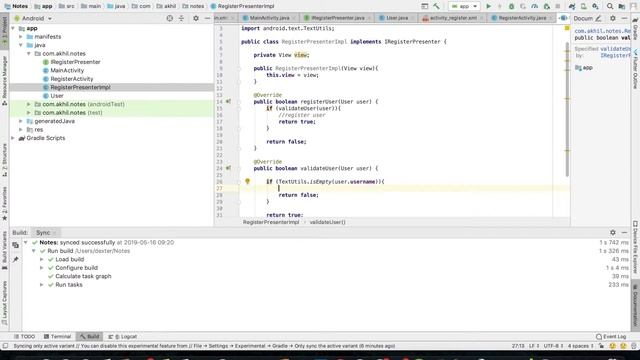Select IRegisterPresenter in project tree
This screenshot has height=360, width=640.
click(x=76, y=62)
